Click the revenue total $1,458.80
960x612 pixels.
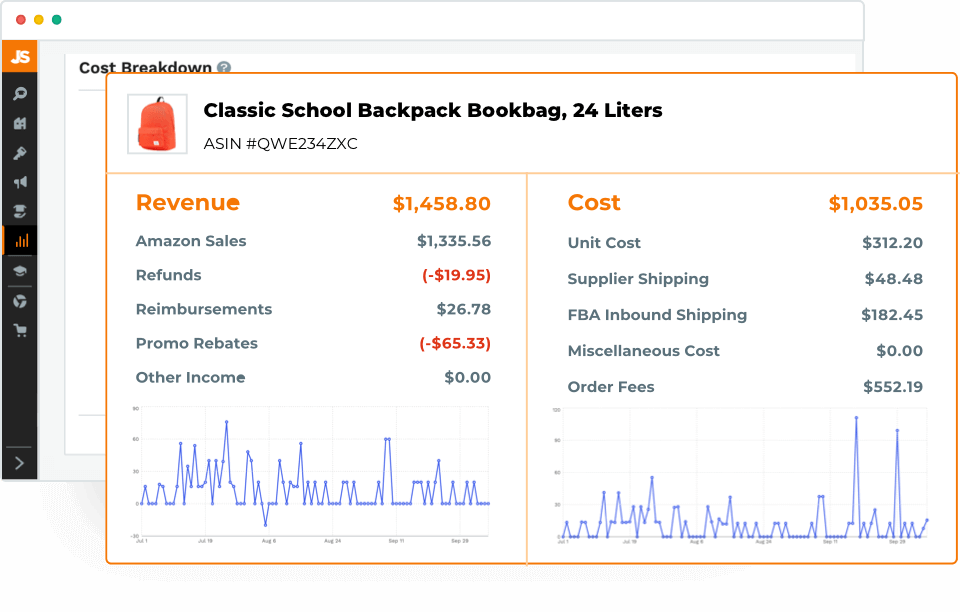(441, 203)
